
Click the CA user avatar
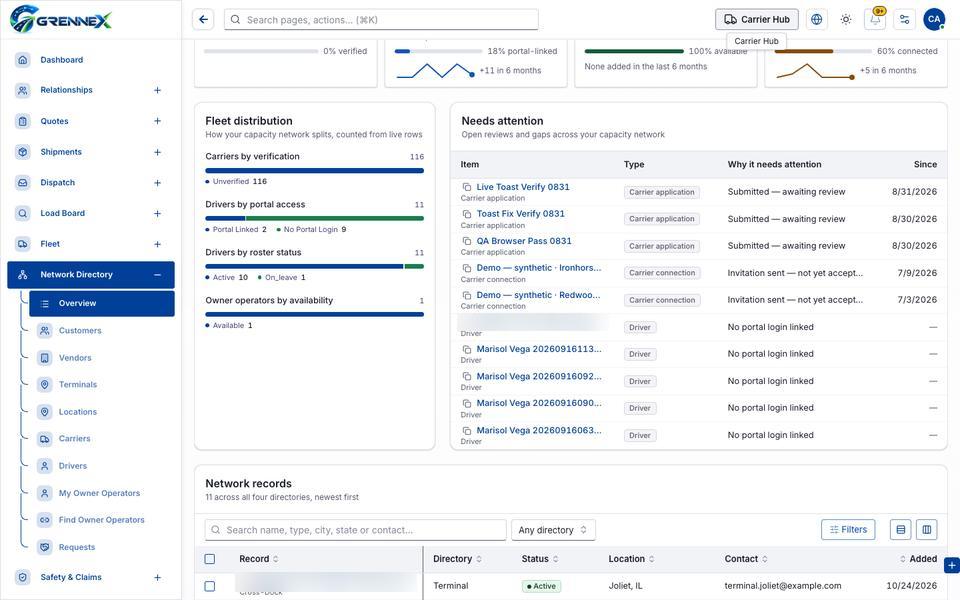point(934,20)
